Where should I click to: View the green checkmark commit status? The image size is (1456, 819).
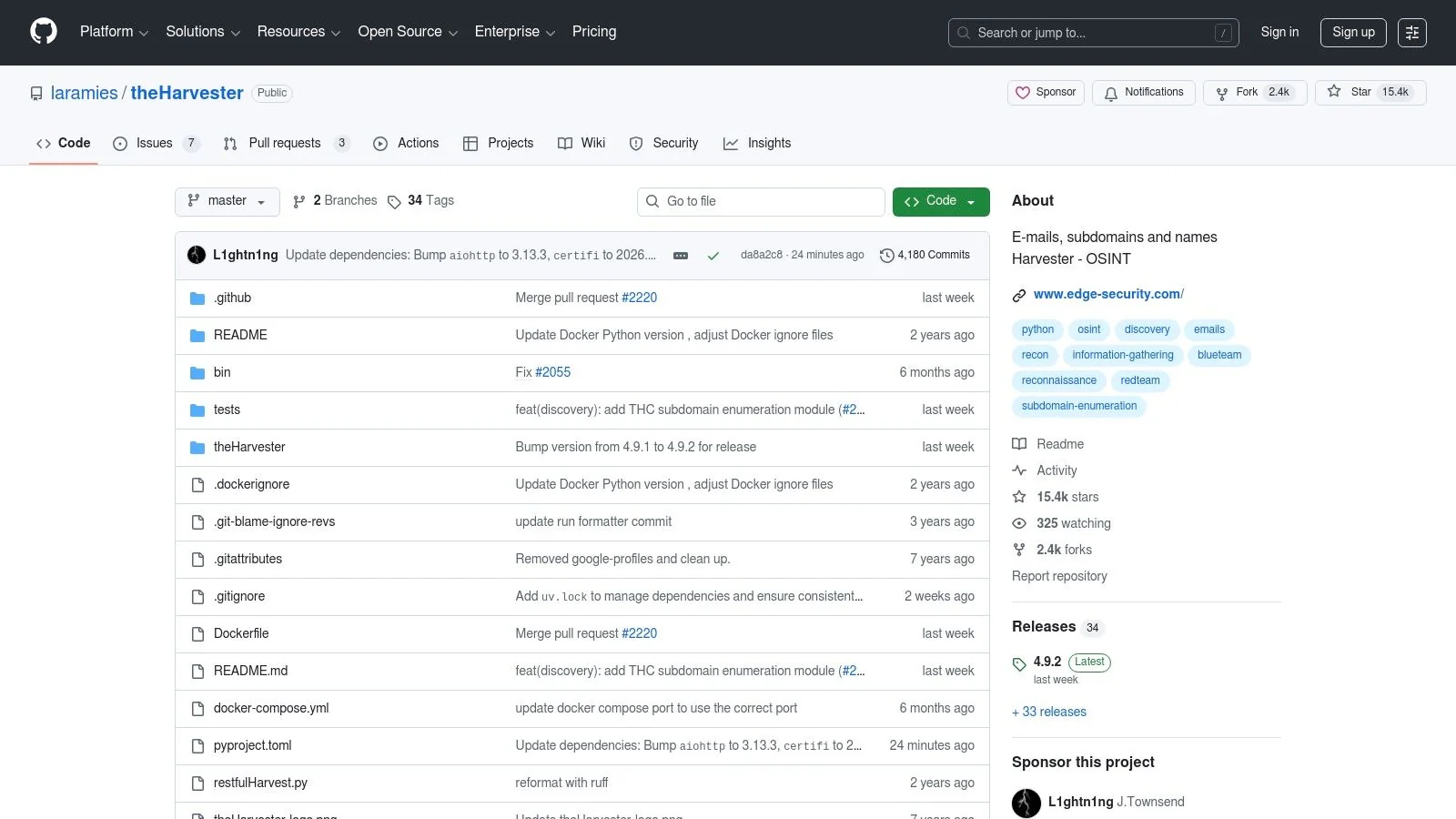coord(713,256)
